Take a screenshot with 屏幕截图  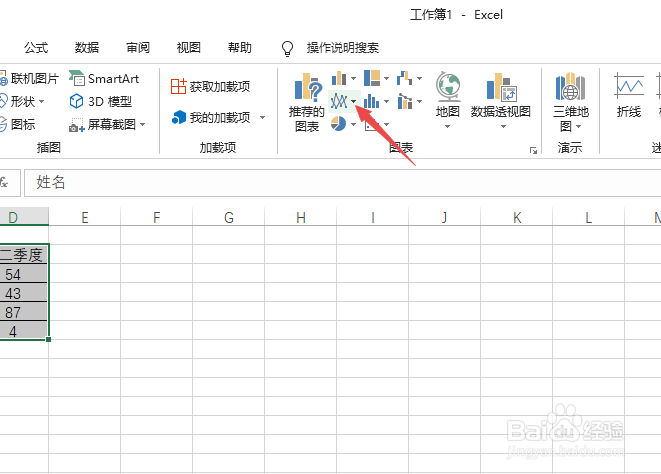pyautogui.click(x=102, y=124)
